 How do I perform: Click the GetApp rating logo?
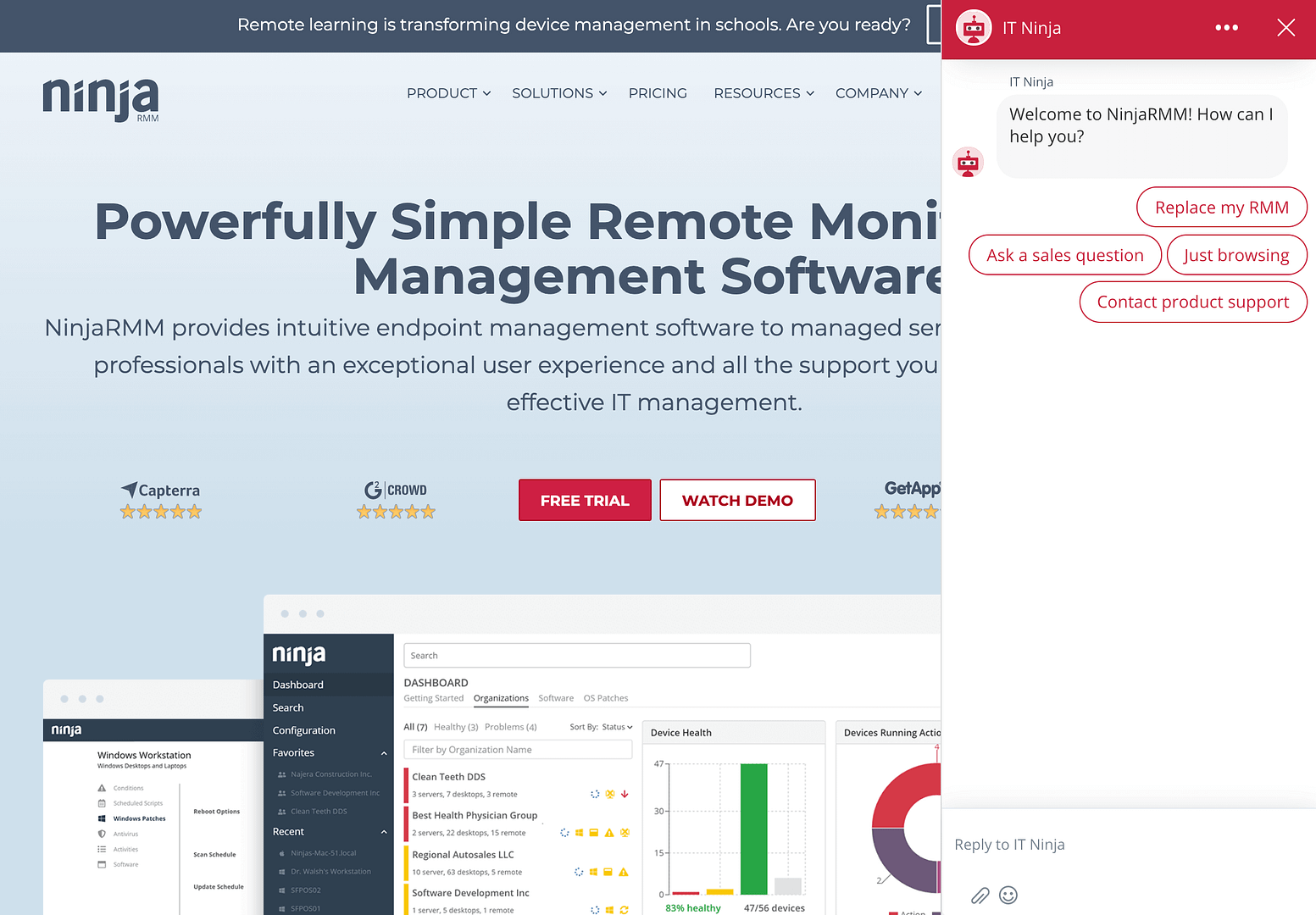click(x=912, y=488)
